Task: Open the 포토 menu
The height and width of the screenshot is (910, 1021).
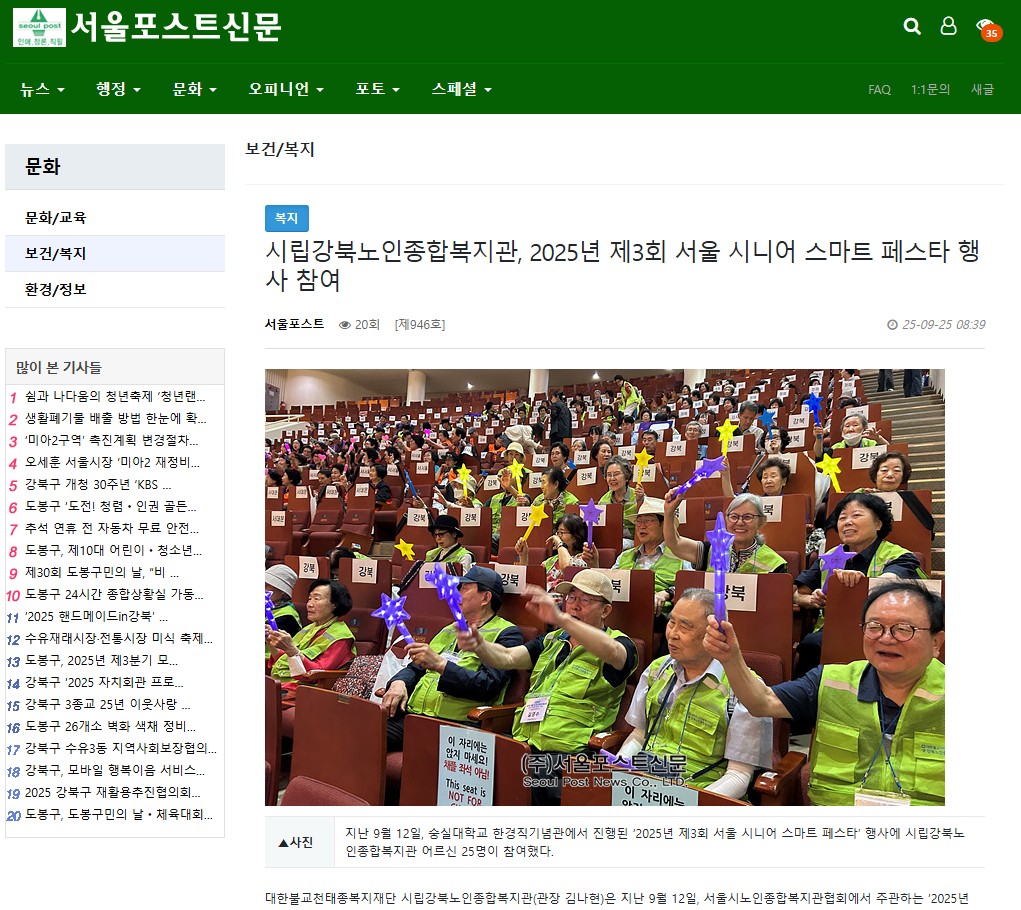Action: click(377, 89)
